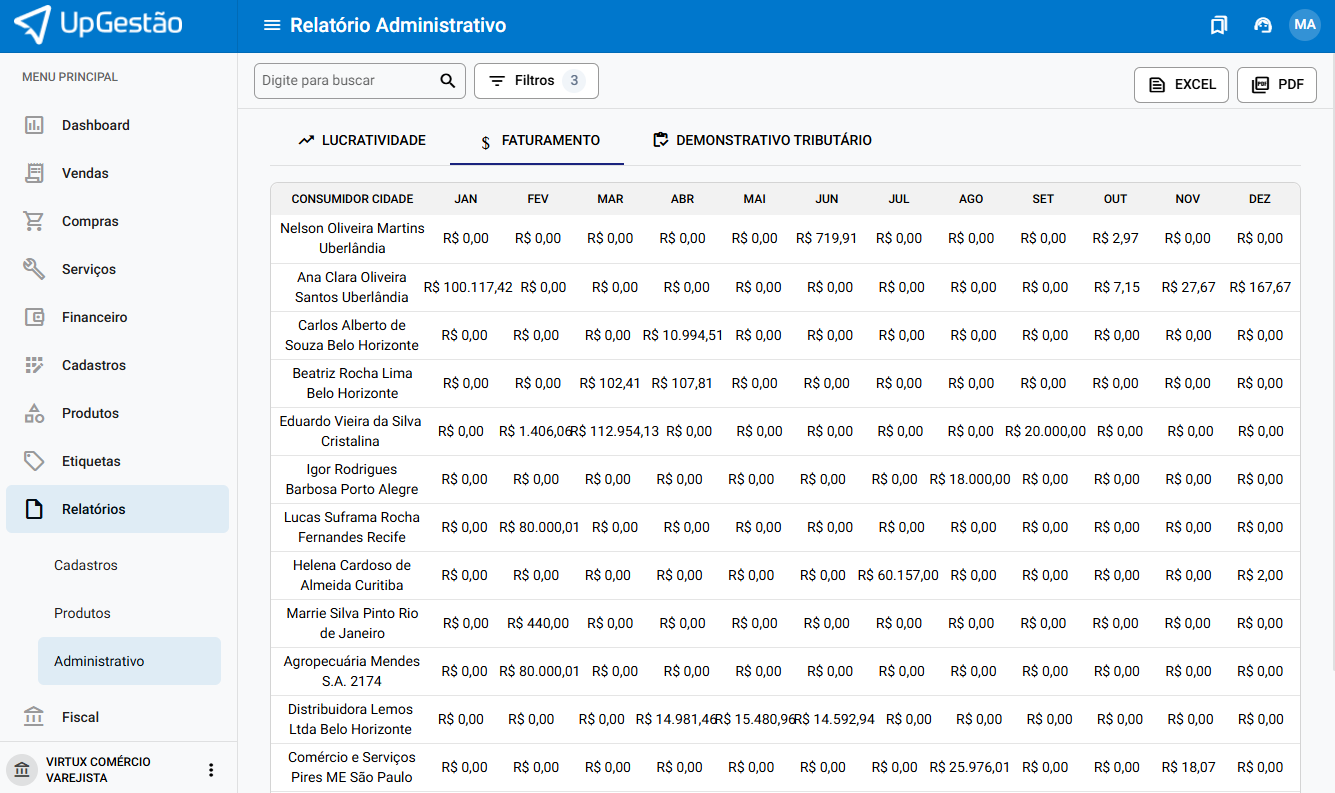Expand the Financeiro menu section

94,317
